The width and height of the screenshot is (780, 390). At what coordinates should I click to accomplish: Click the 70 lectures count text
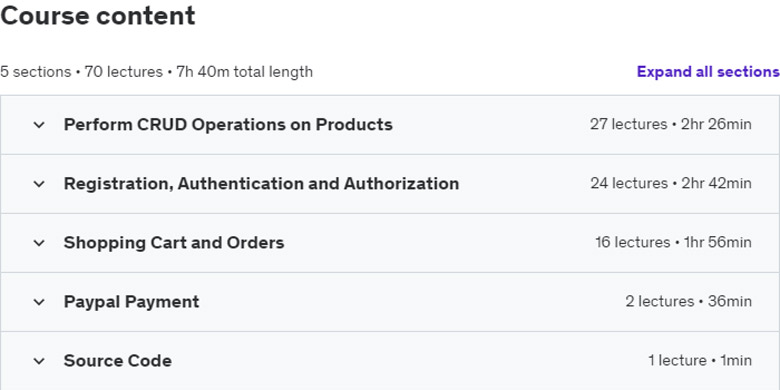click(x=123, y=72)
